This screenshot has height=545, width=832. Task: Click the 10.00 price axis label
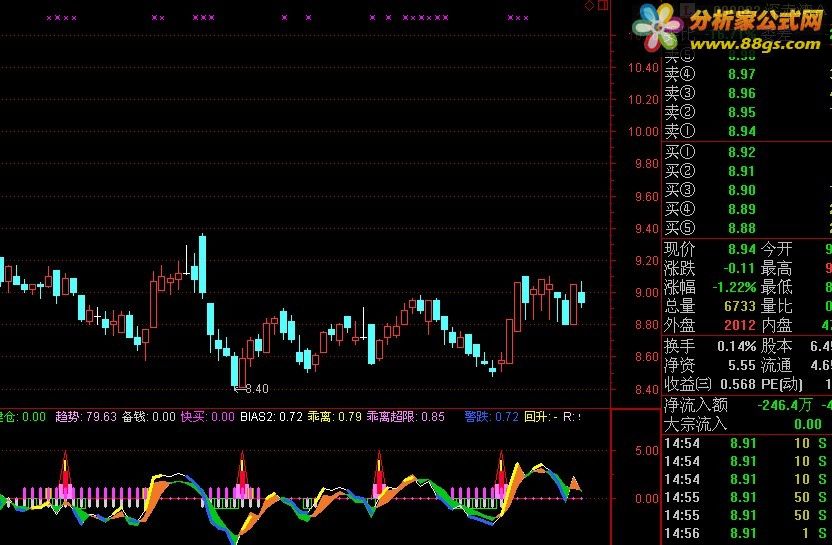click(643, 132)
